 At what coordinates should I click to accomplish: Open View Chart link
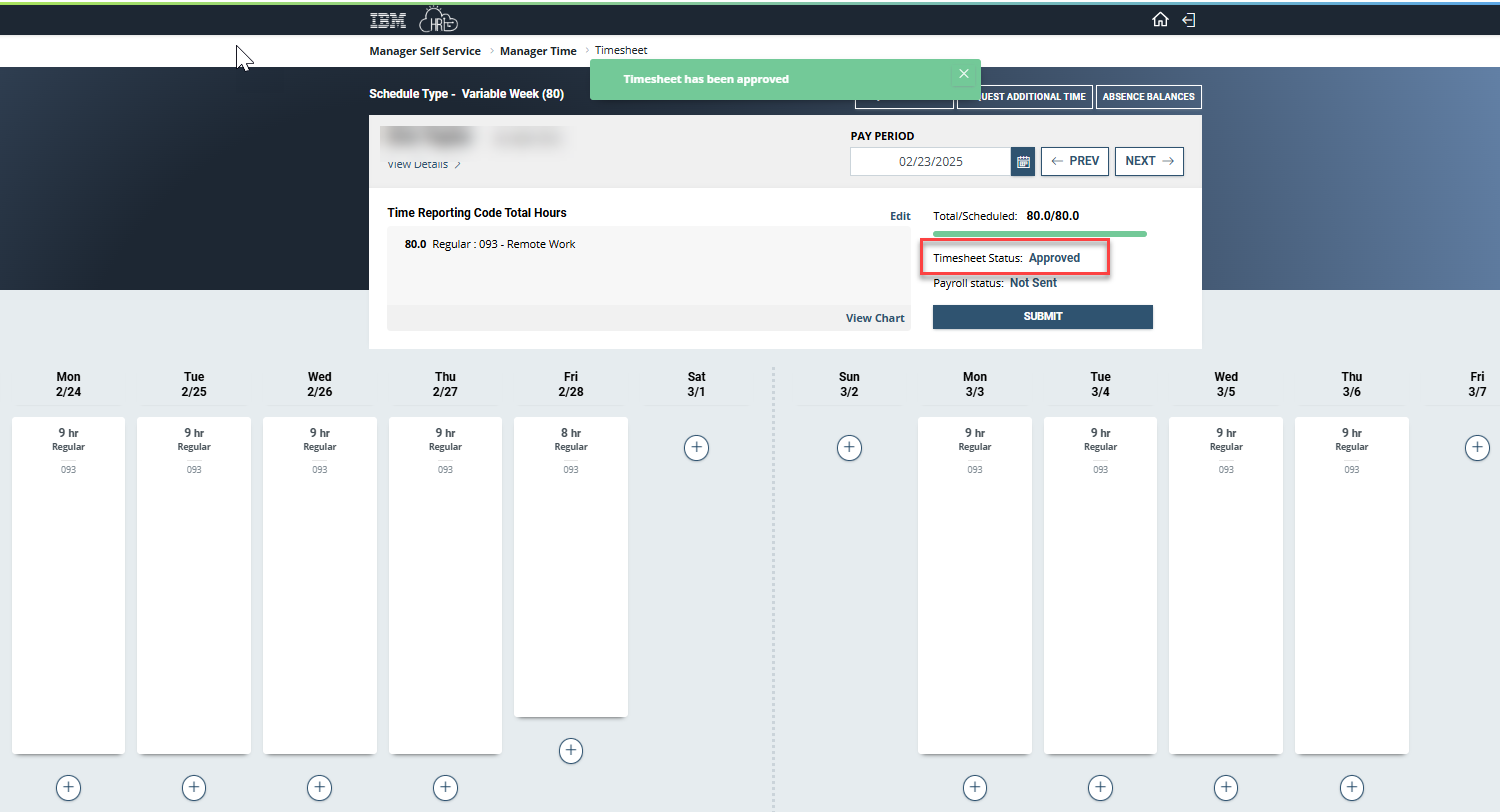click(x=875, y=318)
